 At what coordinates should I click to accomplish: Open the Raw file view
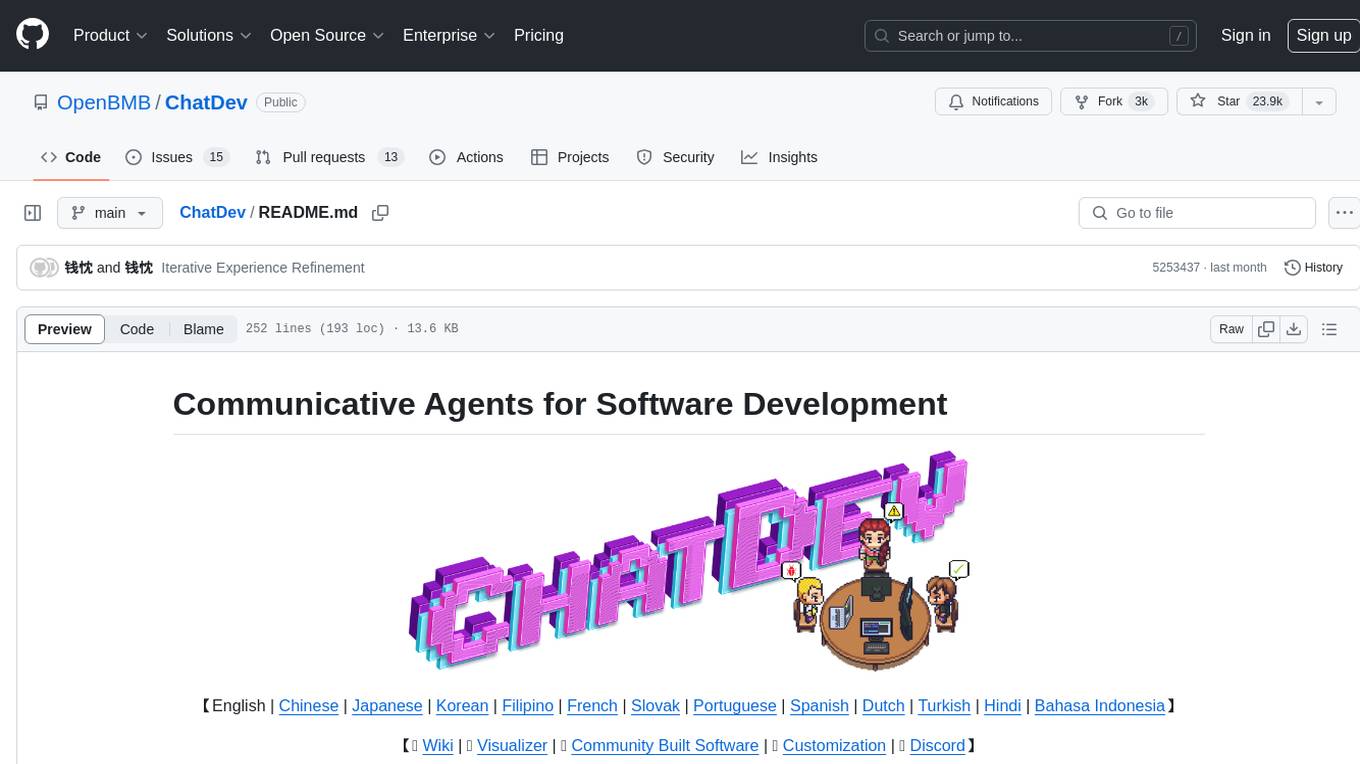[1231, 329]
